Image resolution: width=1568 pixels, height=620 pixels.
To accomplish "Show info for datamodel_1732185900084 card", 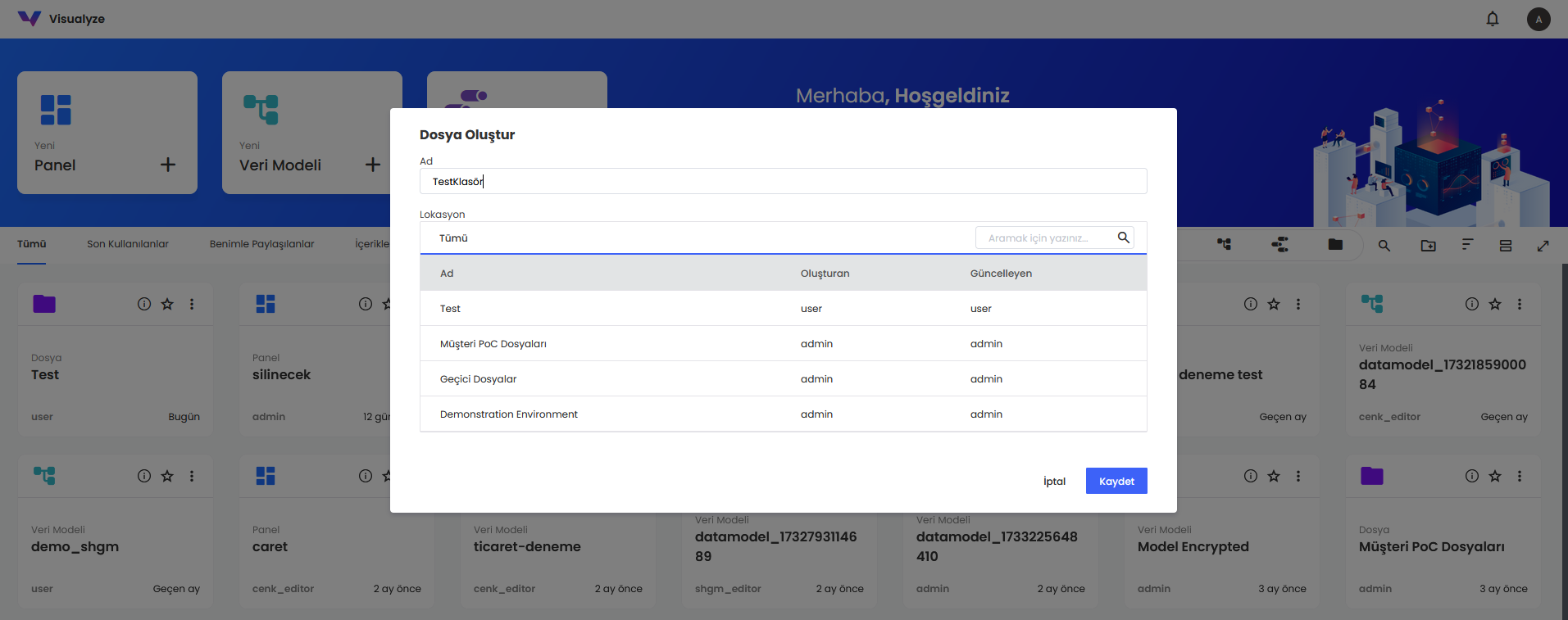I will [x=1472, y=304].
